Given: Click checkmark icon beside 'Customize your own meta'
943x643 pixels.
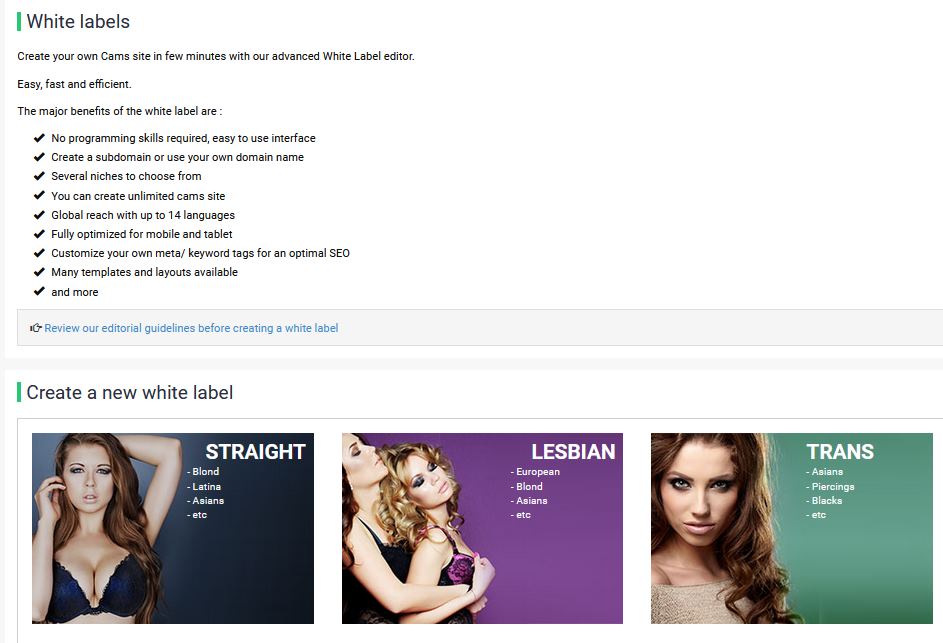Looking at the screenshot, I should [x=39, y=253].
